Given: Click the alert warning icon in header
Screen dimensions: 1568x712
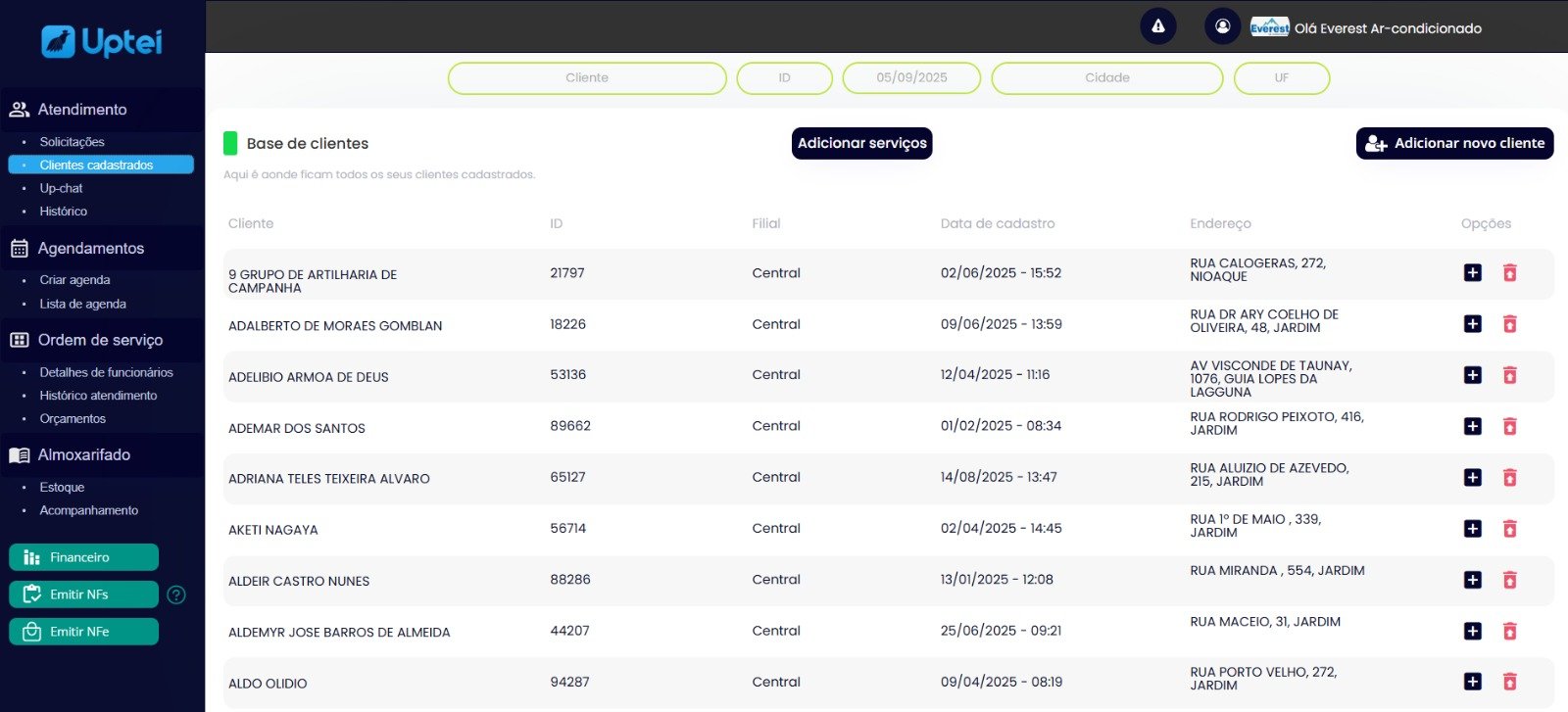Looking at the screenshot, I should pyautogui.click(x=1157, y=26).
